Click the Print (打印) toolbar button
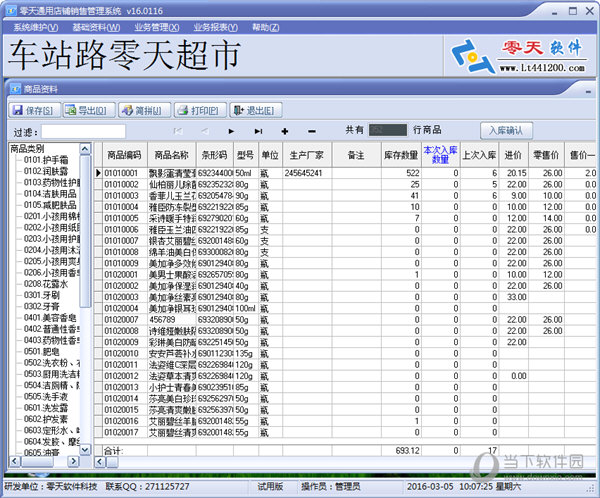Image resolution: width=600 pixels, height=498 pixels. [x=200, y=110]
